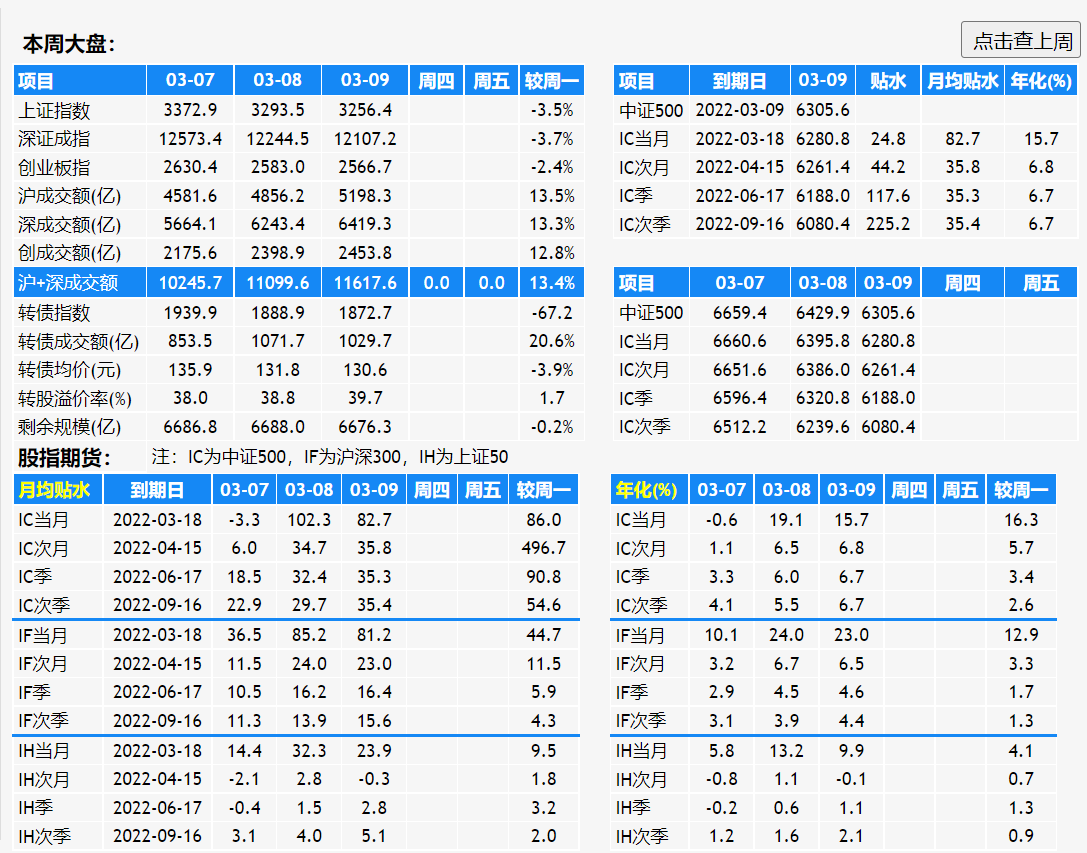The height and width of the screenshot is (853, 1087).
Task: Select the highlighted 沪+深成交额 row label
Action: click(x=68, y=283)
